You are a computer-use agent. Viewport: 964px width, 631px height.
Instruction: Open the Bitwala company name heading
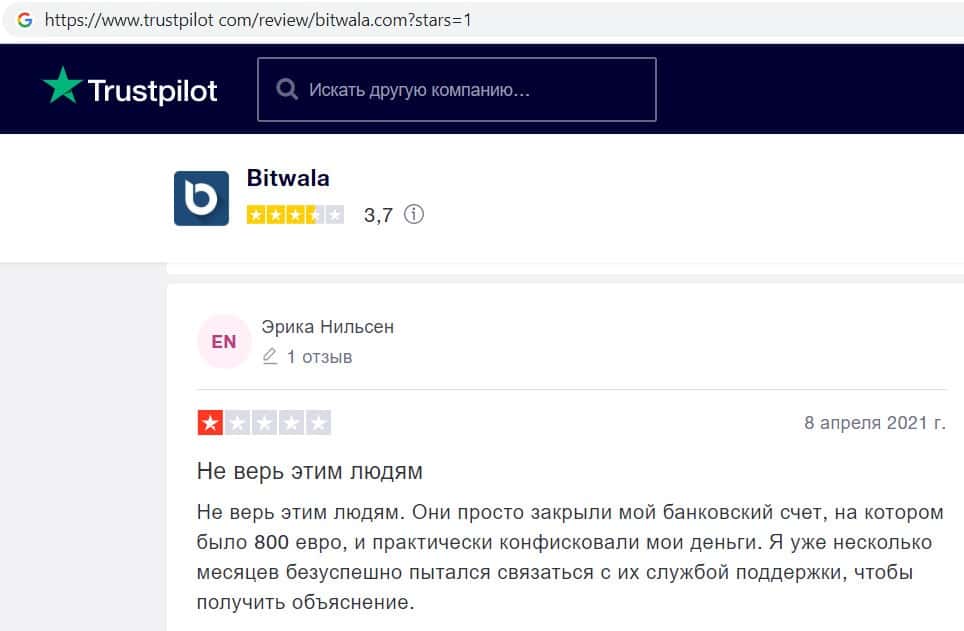tap(288, 178)
